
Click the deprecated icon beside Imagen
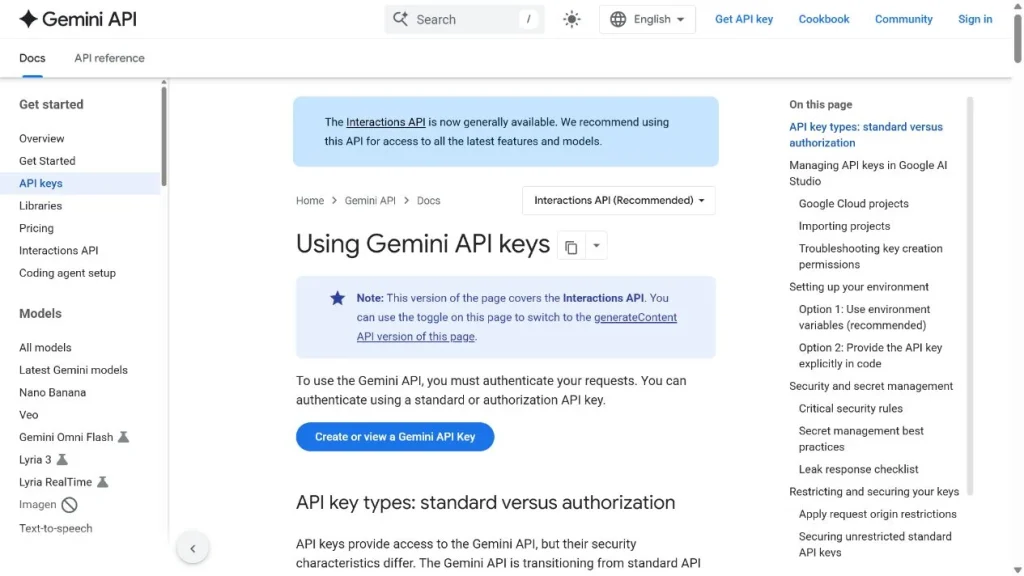coord(69,505)
